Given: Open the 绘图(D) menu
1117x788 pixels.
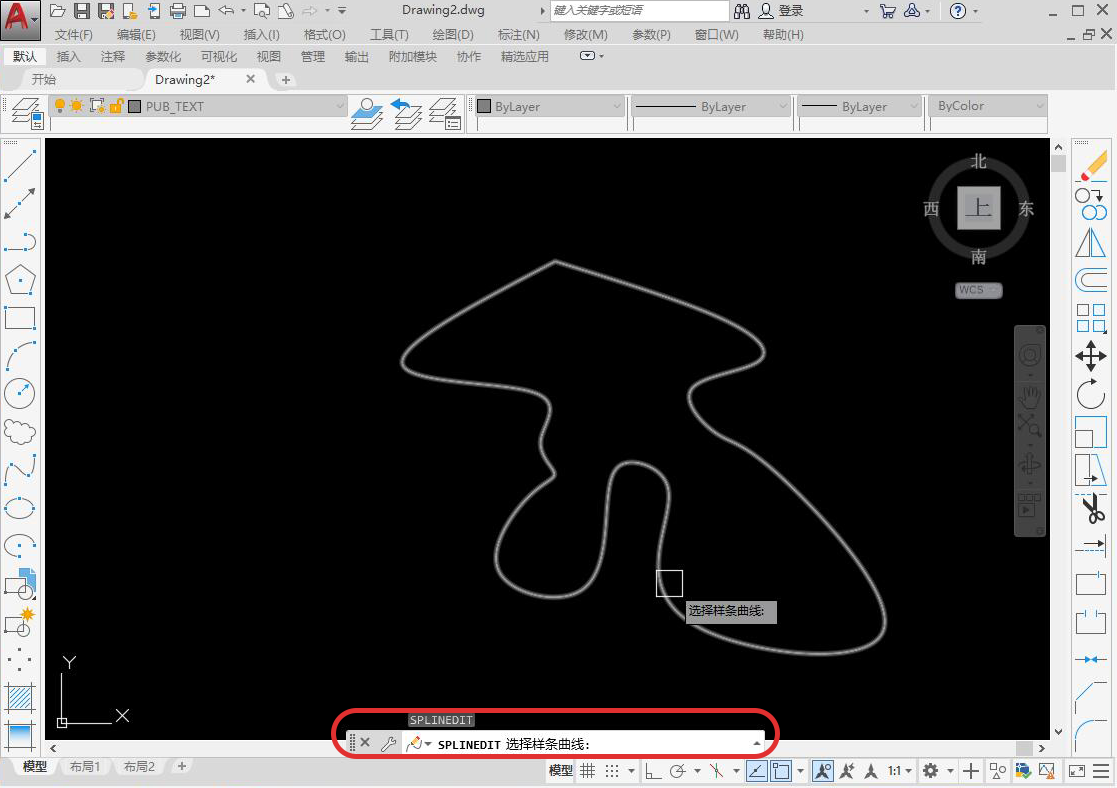Looking at the screenshot, I should point(453,34).
